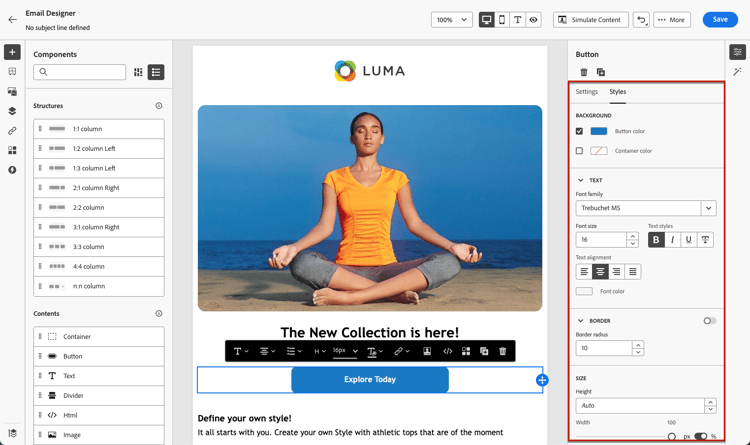This screenshot has width=750, height=445.
Task: Open the links icon in left rail
Action: pos(12,131)
